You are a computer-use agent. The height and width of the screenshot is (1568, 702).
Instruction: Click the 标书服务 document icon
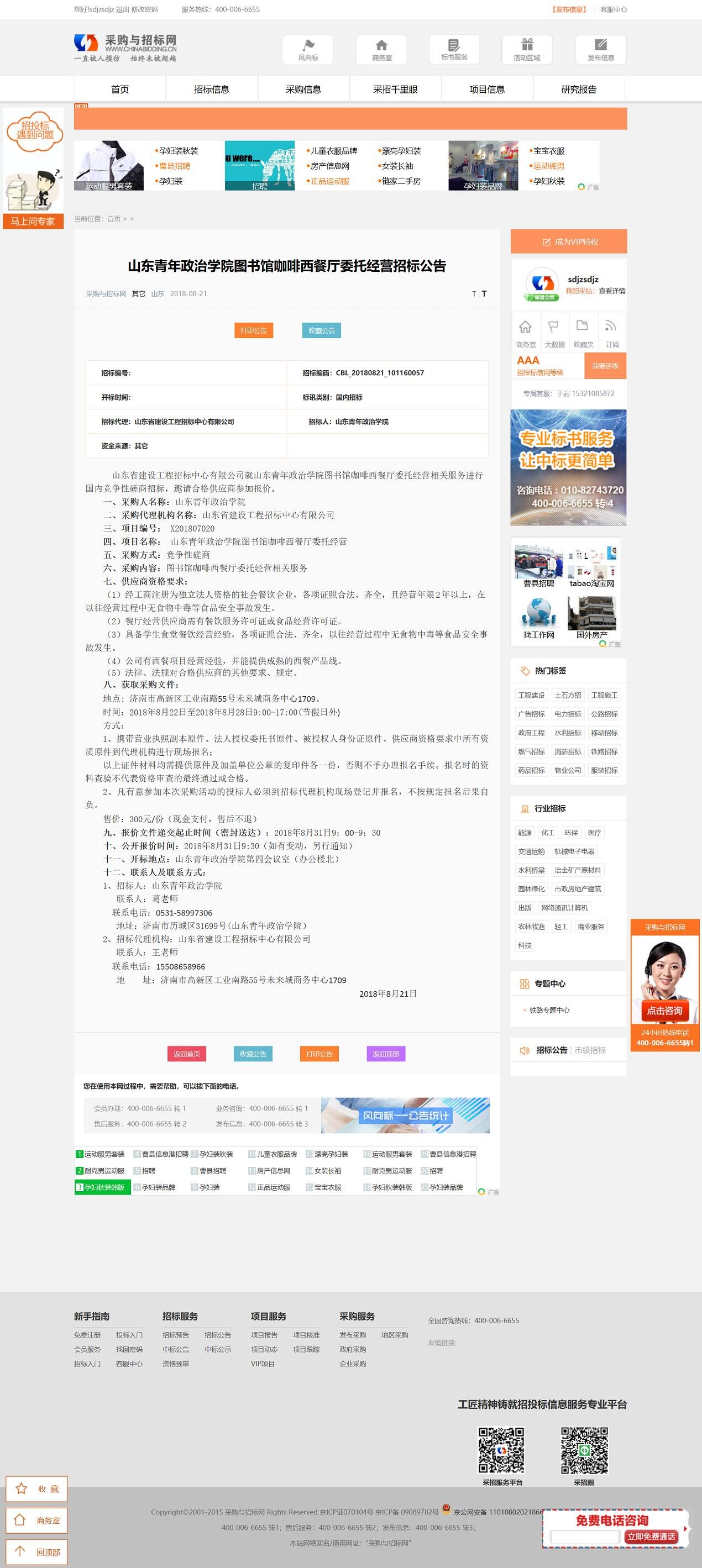[x=454, y=46]
